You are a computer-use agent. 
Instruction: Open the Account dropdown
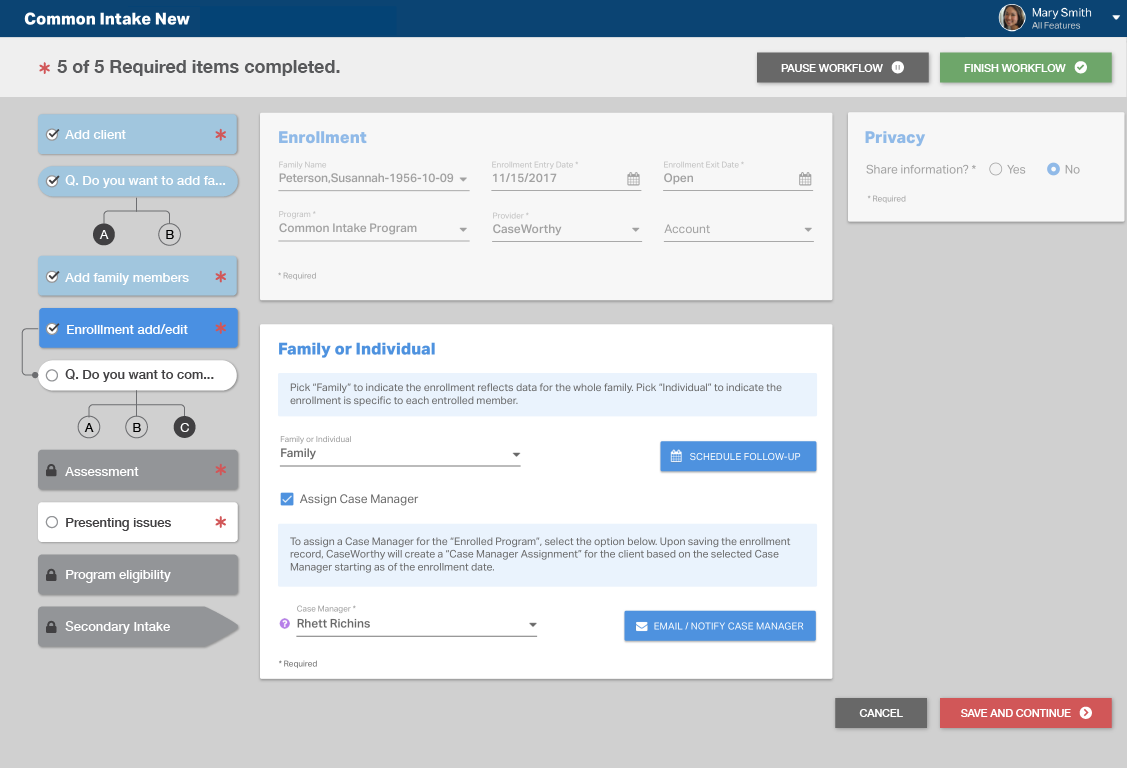click(x=739, y=229)
